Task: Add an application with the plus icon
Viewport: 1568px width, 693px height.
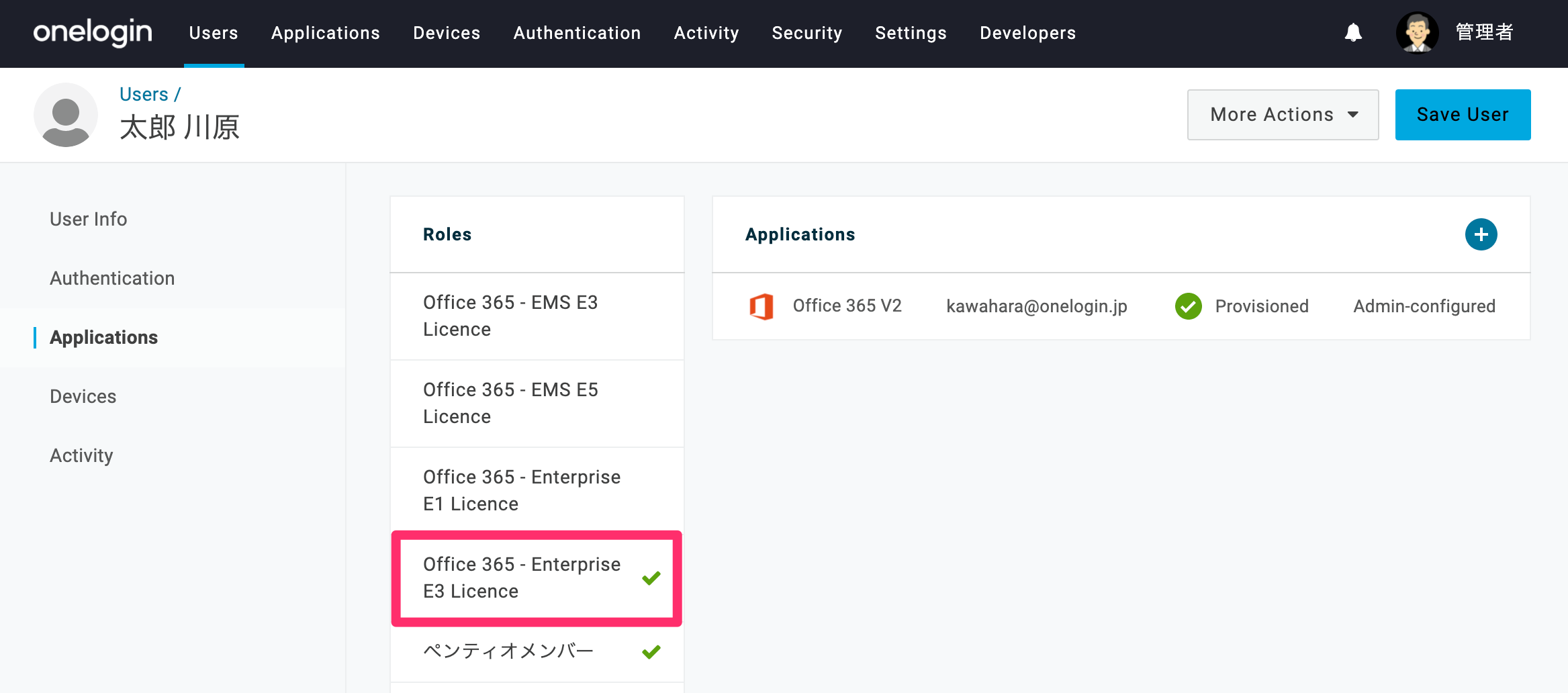Action: tap(1481, 234)
